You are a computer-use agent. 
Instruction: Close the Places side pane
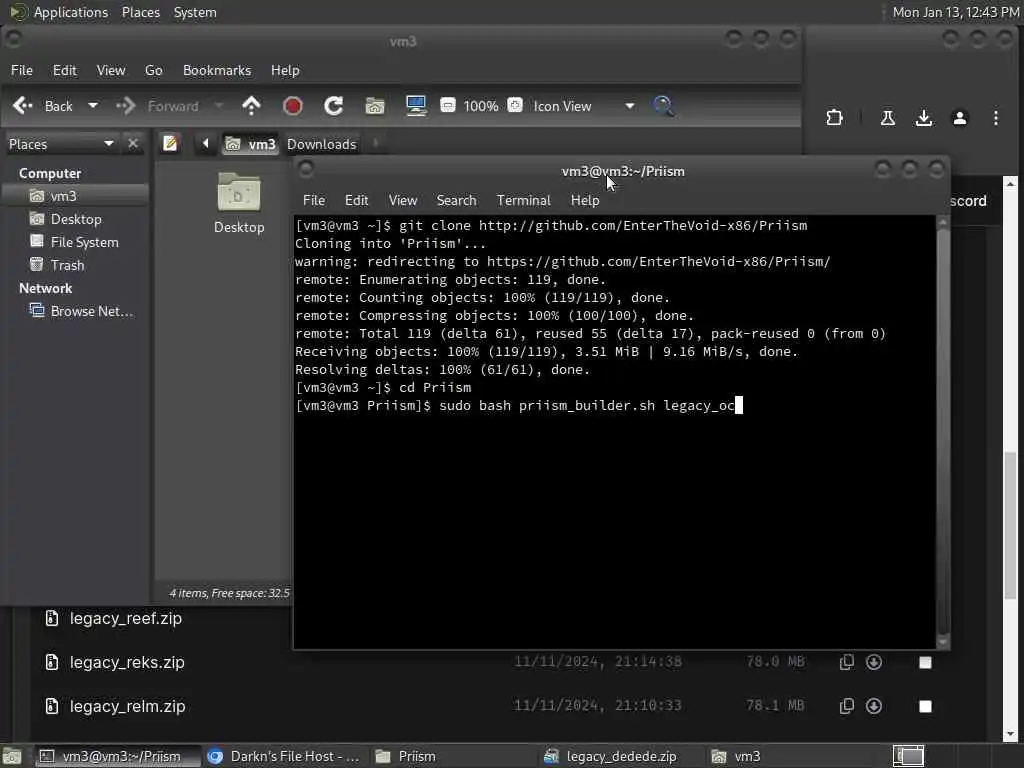(x=133, y=144)
